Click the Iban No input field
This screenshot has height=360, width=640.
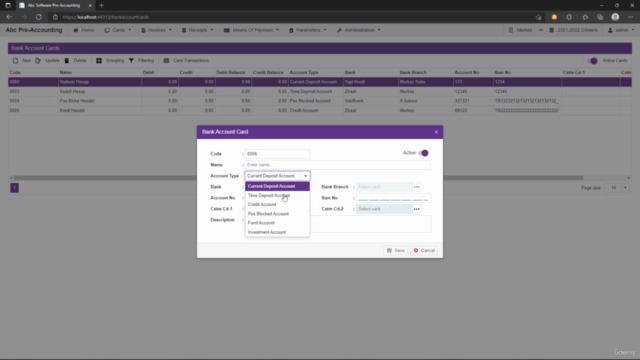click(x=393, y=198)
